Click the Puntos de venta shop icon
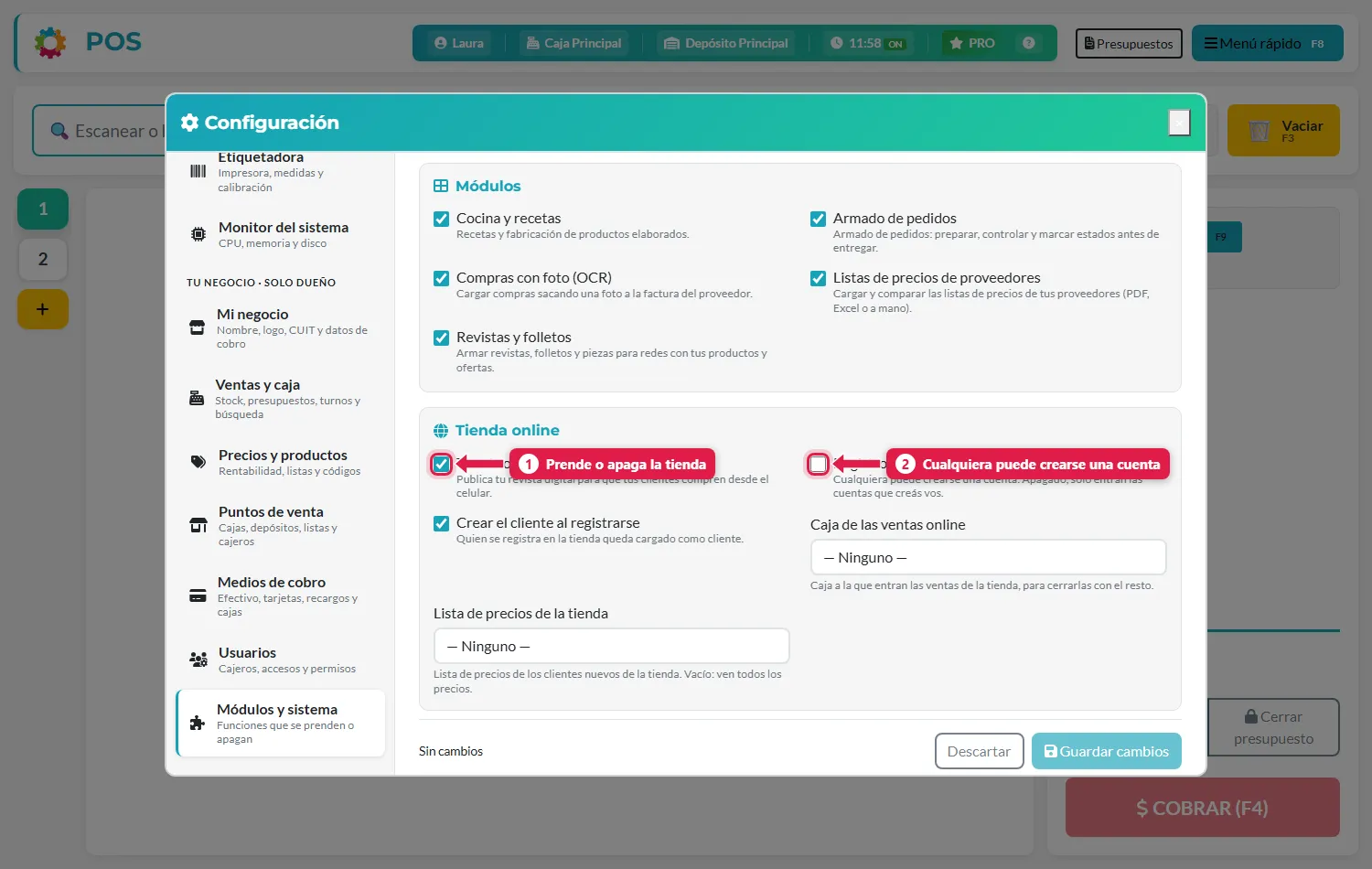Image resolution: width=1372 pixels, height=869 pixels. tap(198, 525)
